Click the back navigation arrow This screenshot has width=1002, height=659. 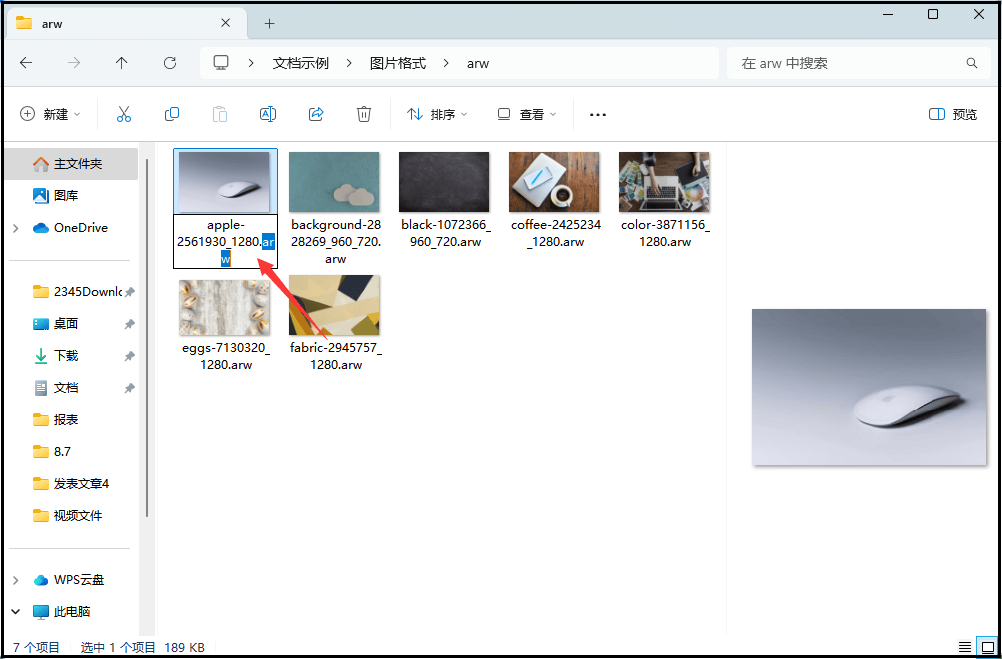[27, 62]
